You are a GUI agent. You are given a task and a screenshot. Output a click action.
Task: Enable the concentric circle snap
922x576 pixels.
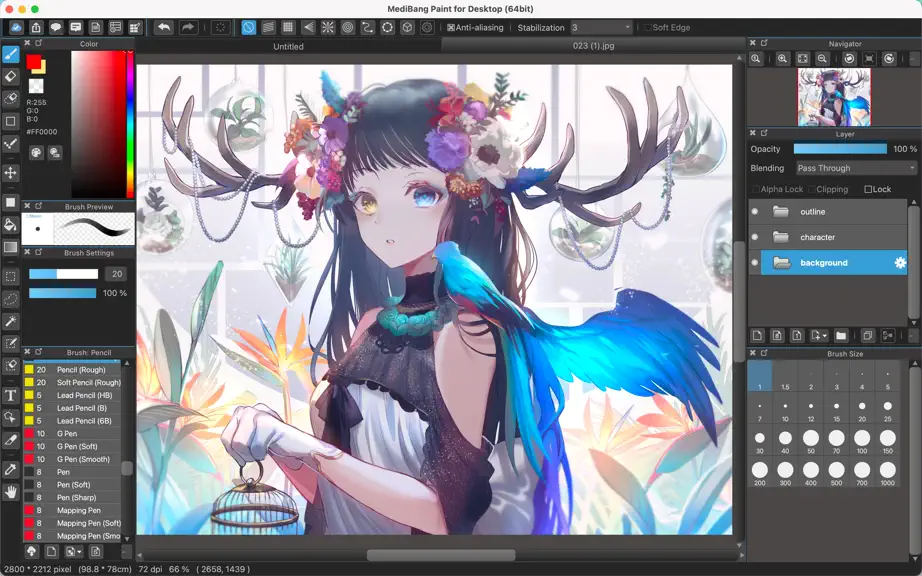click(348, 27)
